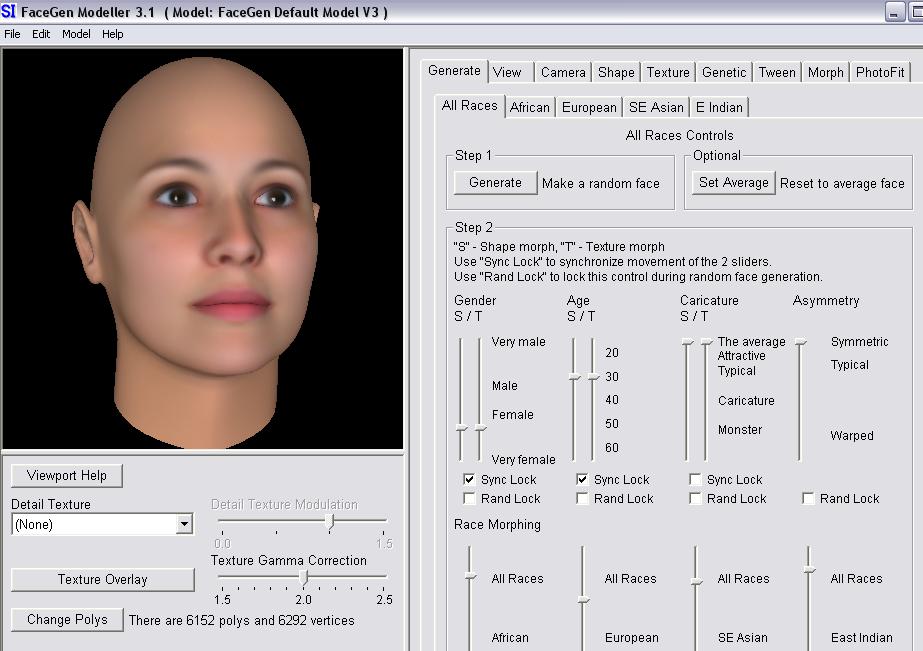
Task: Click the Gender shape slider handle
Action: pos(462,427)
